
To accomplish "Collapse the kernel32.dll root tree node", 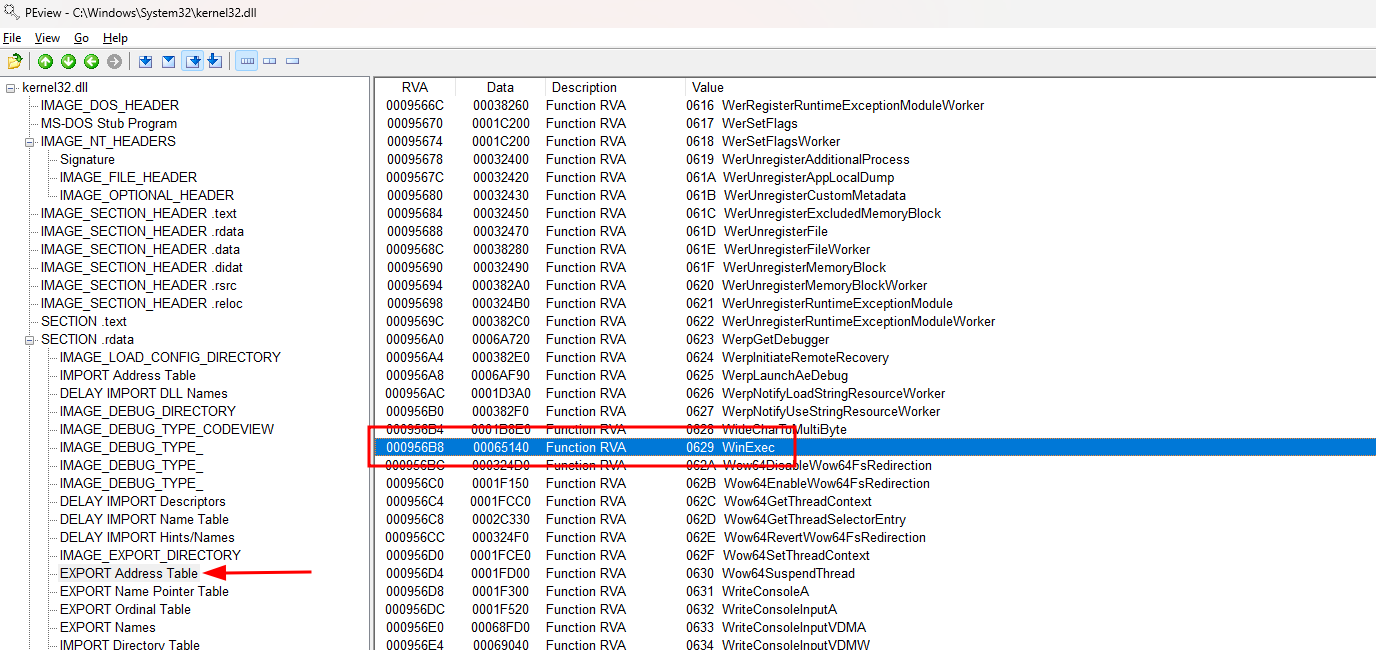I will point(11,88).
